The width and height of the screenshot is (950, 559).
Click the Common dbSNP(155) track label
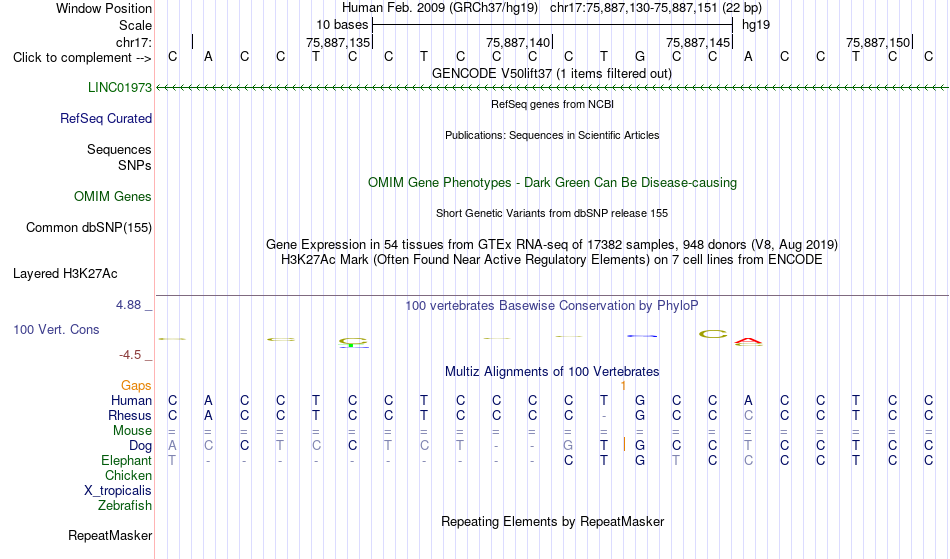(88, 228)
